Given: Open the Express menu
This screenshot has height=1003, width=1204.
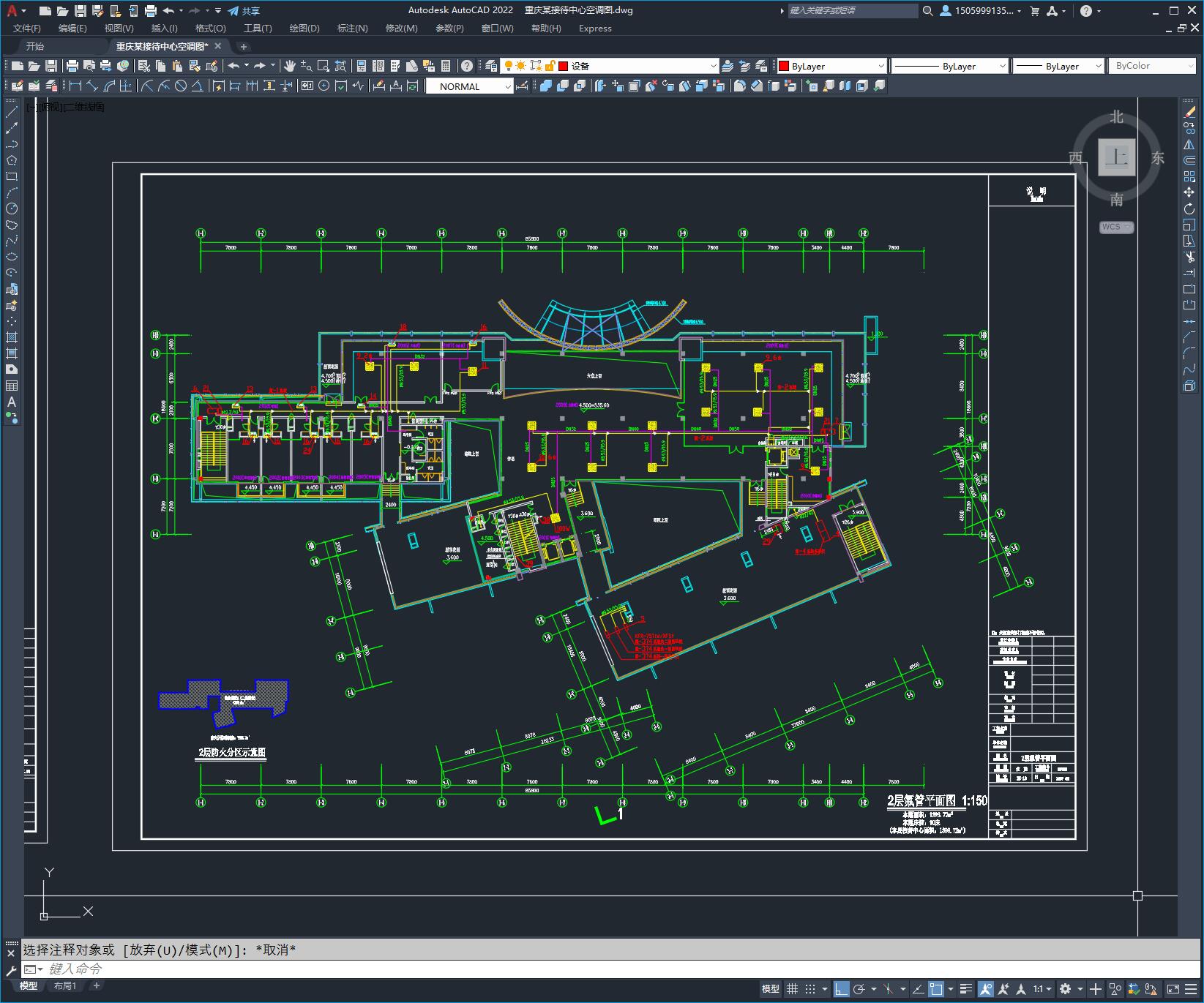Looking at the screenshot, I should point(595,28).
